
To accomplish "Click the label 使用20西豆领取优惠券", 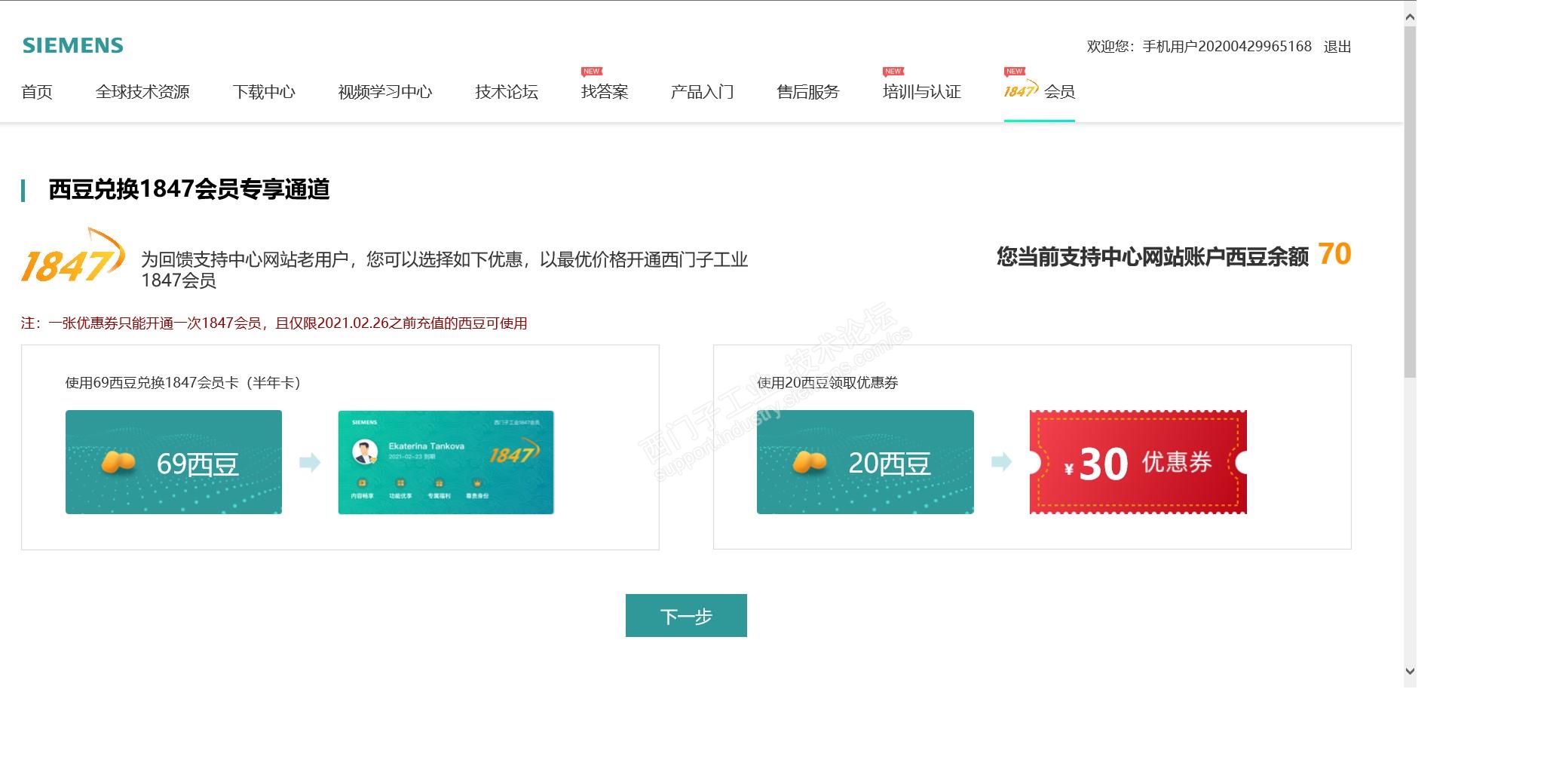I will pos(828,383).
